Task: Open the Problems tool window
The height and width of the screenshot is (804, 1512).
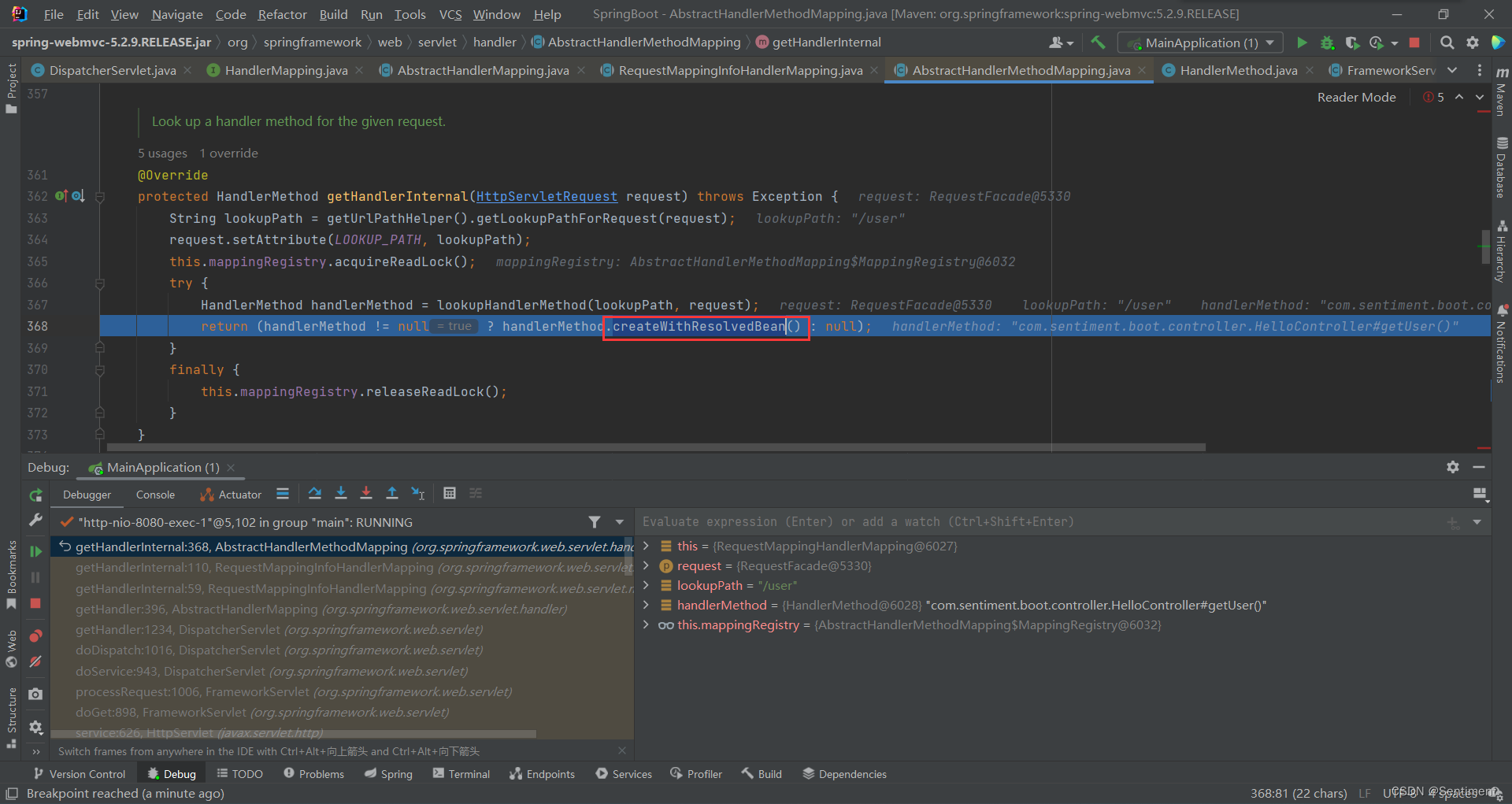Action: 313,774
